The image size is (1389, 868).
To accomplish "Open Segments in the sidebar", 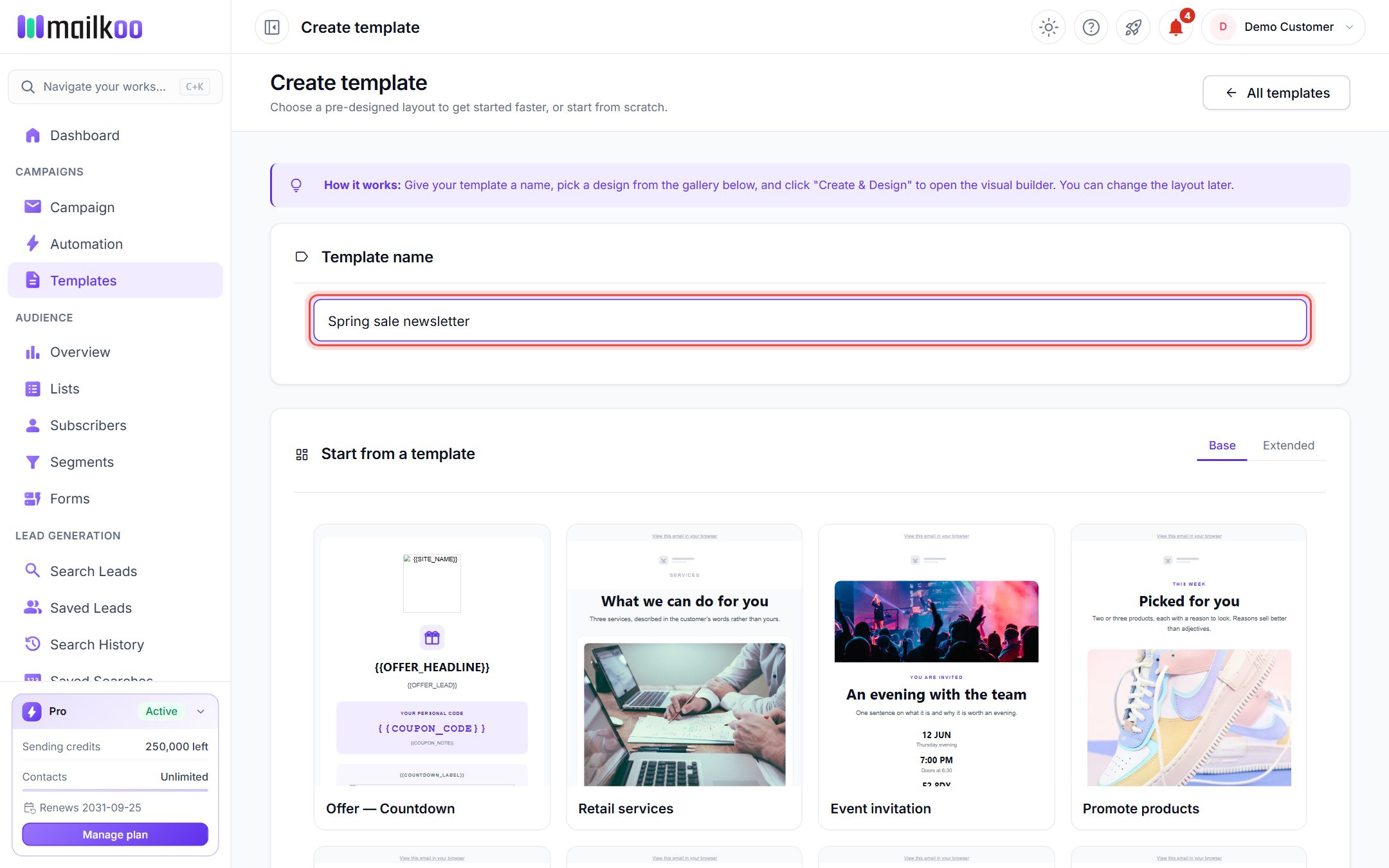I will 115,462.
